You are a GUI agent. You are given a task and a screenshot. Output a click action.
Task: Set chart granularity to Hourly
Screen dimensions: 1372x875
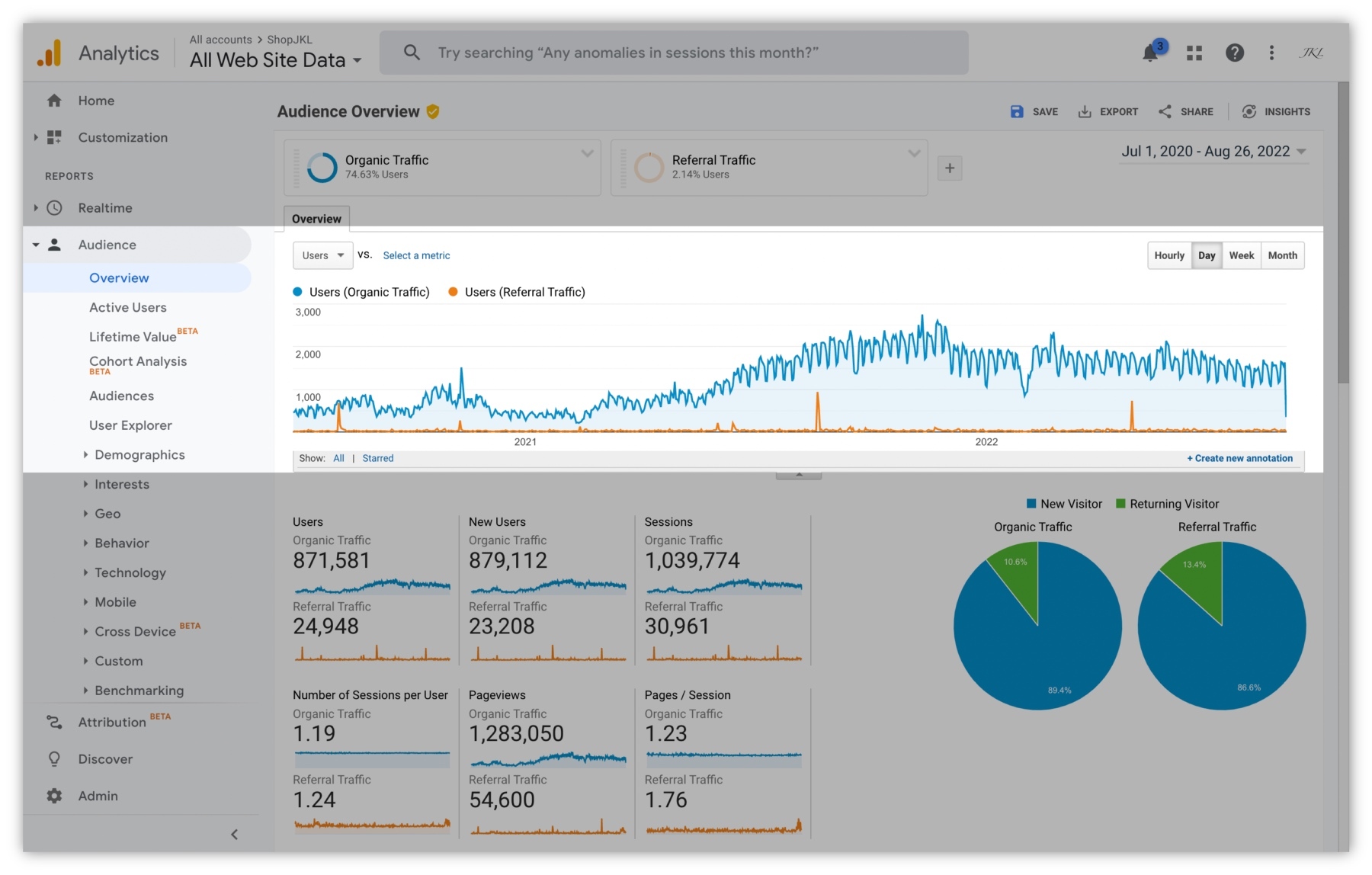pos(1169,256)
